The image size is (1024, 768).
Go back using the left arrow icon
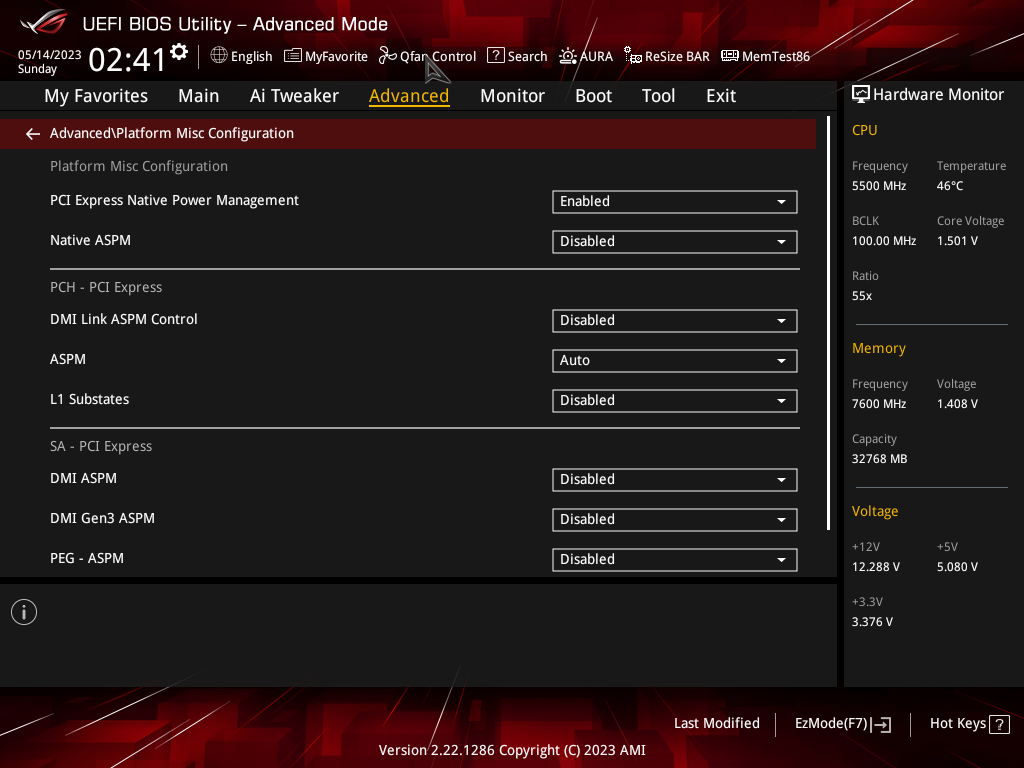click(33, 134)
